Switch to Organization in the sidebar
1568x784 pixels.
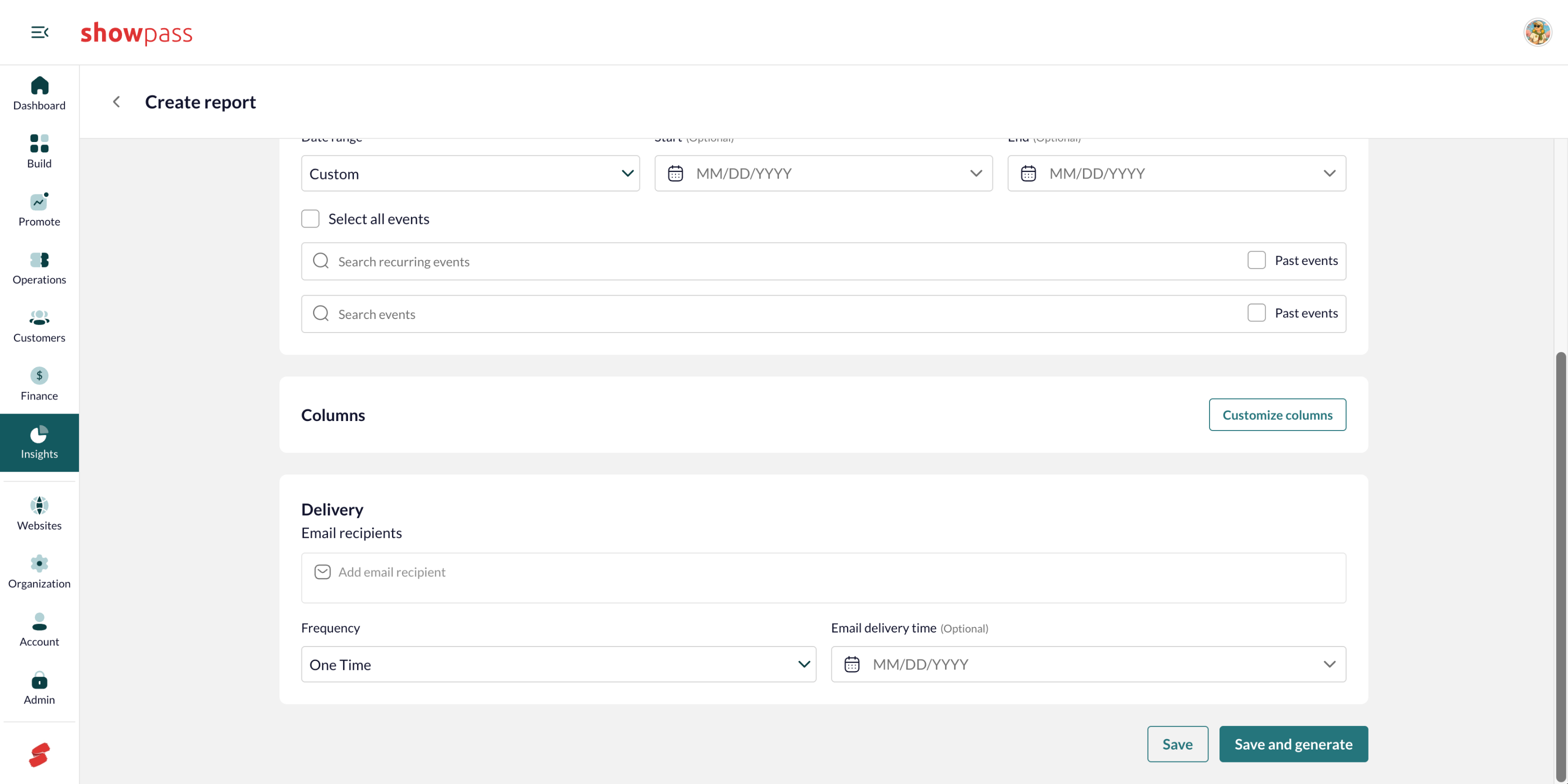[x=39, y=571]
